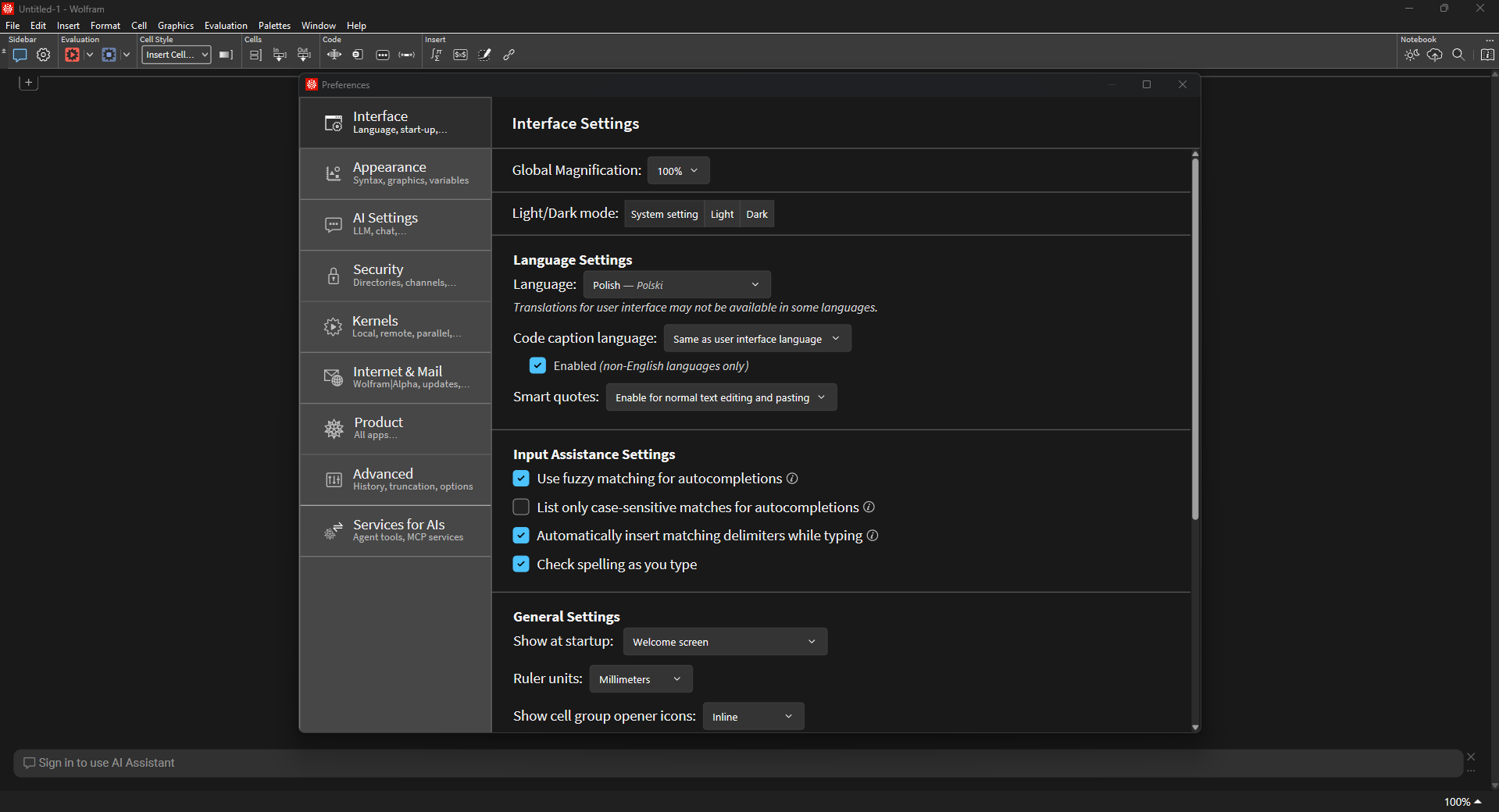Open the chat sidebar speech bubble icon
This screenshot has height=812, width=1499.
click(20, 55)
